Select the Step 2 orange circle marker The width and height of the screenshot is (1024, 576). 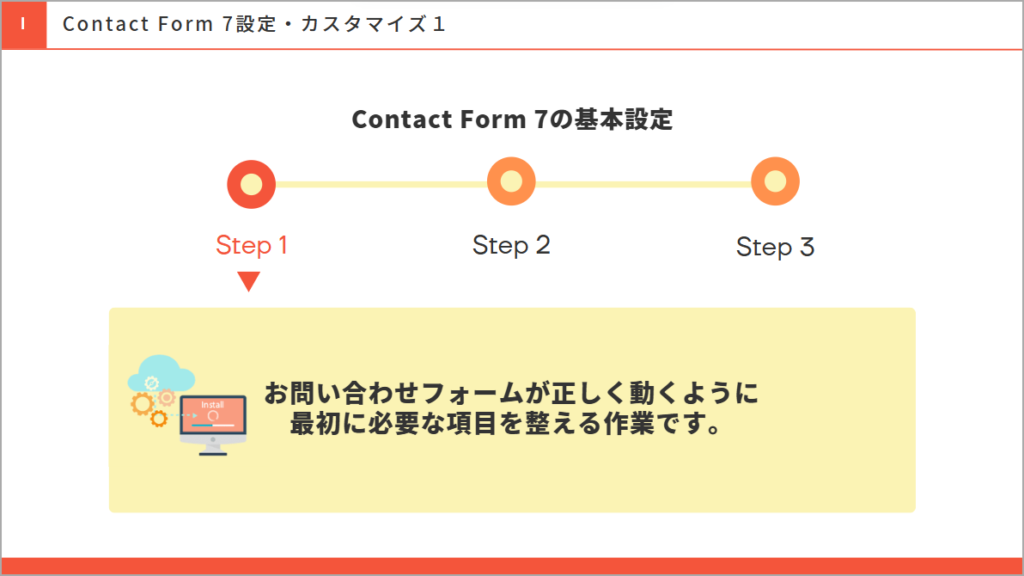[511, 182]
